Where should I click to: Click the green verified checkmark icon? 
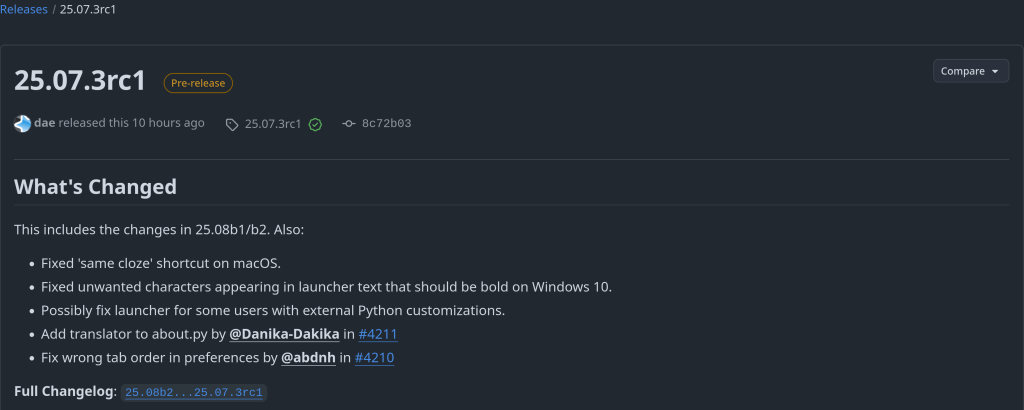click(315, 124)
